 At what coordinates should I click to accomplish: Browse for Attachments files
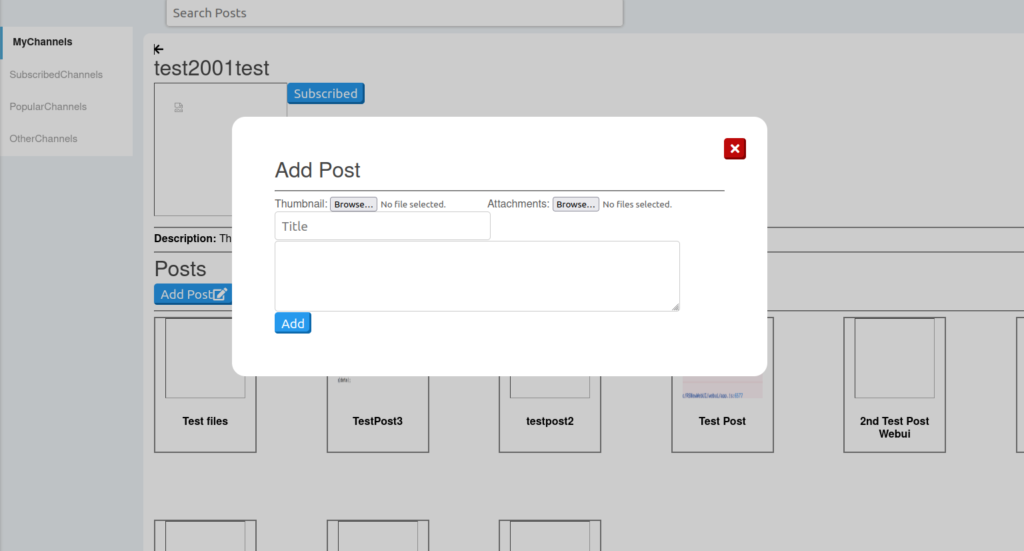coord(575,204)
